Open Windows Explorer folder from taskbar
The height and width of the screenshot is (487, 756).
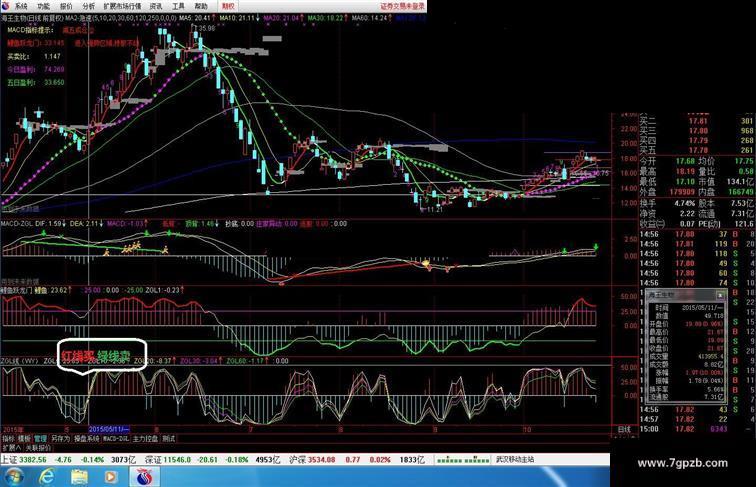(79, 477)
